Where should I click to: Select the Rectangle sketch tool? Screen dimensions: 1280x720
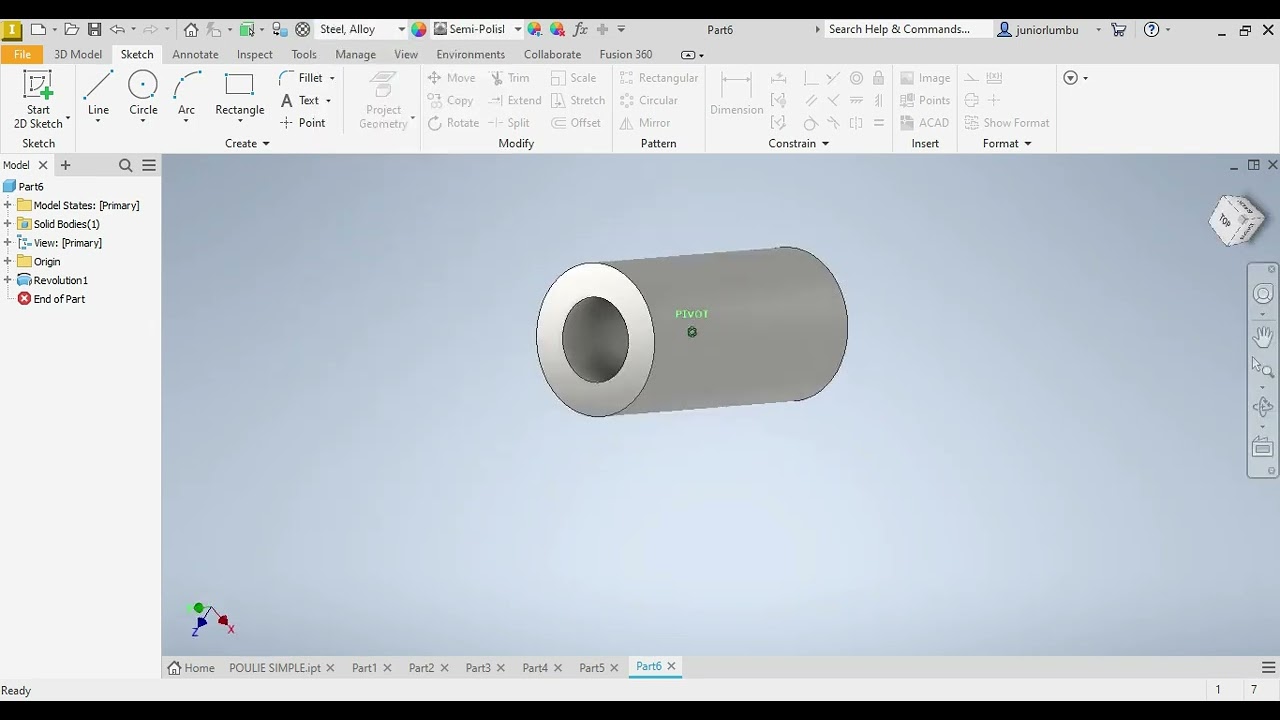click(x=240, y=95)
